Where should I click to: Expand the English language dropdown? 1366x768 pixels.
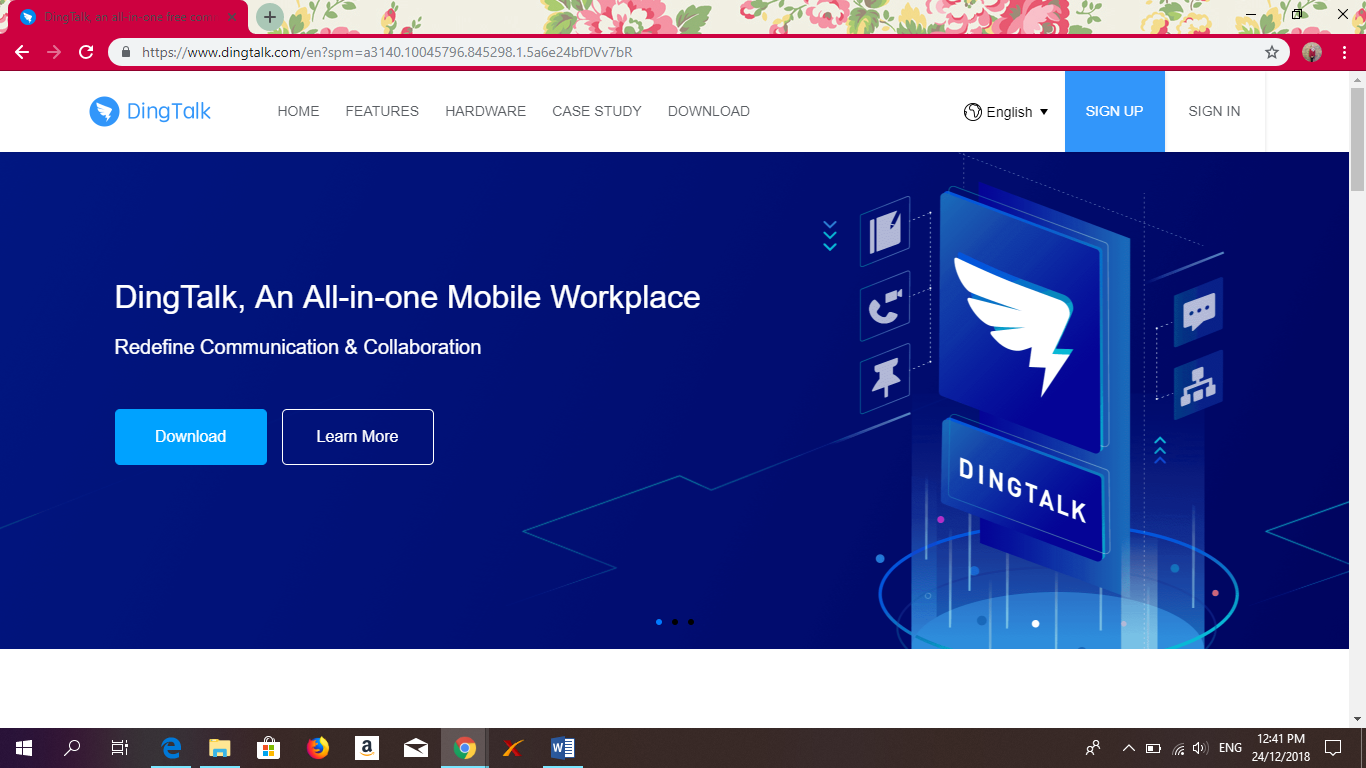pyautogui.click(x=1007, y=112)
